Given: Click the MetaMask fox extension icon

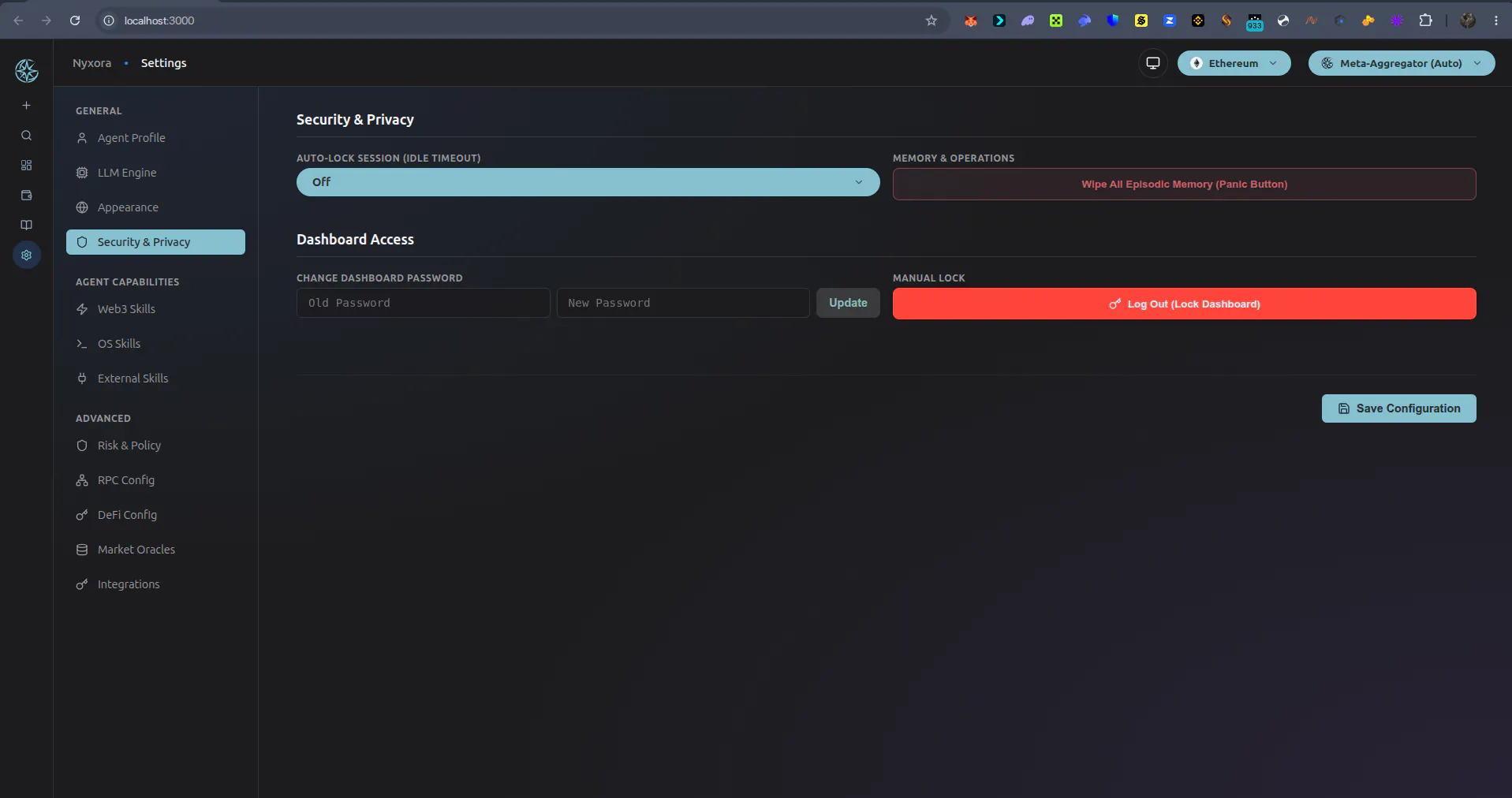Looking at the screenshot, I should pos(971,21).
